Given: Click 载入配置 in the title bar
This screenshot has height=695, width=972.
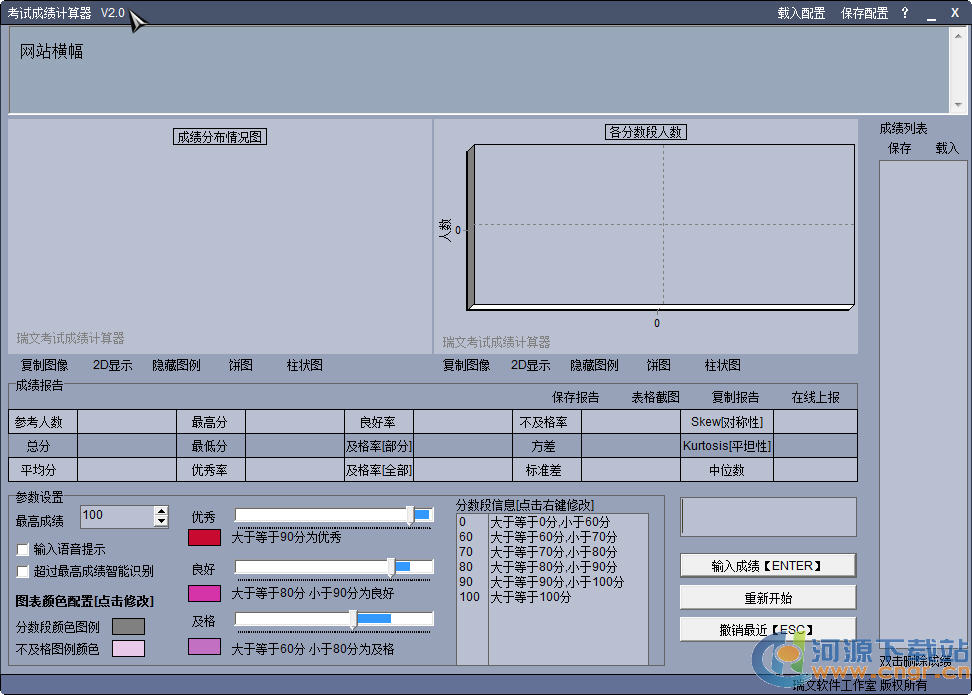Looking at the screenshot, I should pyautogui.click(x=801, y=13).
